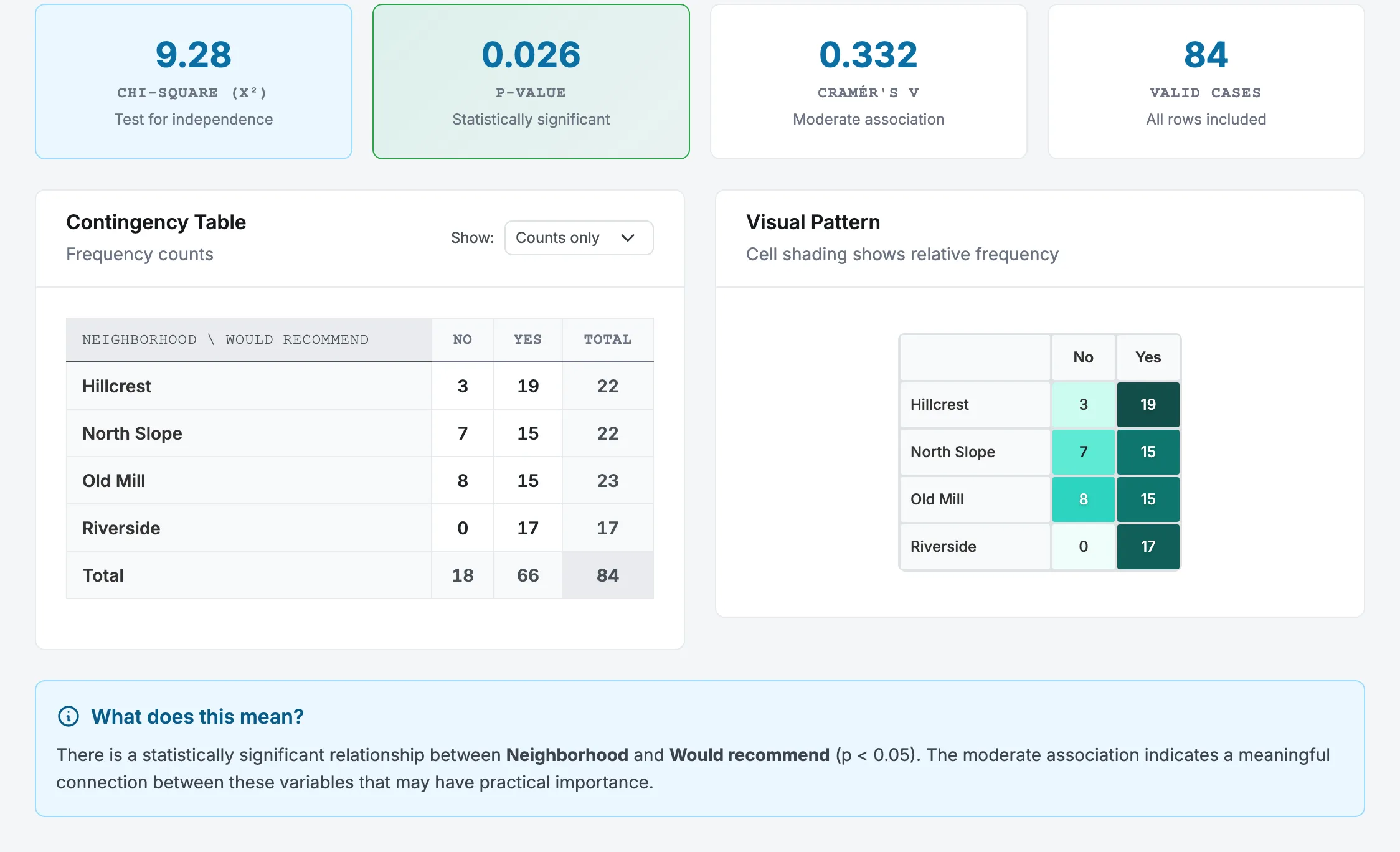
Task: Click Old Mill 'No' count 8 in contingency table
Action: tap(463, 481)
